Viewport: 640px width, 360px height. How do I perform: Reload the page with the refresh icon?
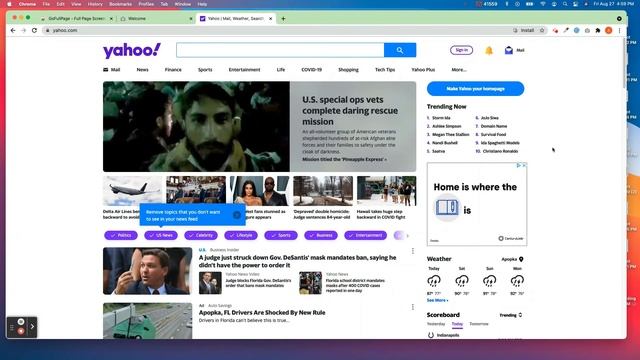[34, 30]
